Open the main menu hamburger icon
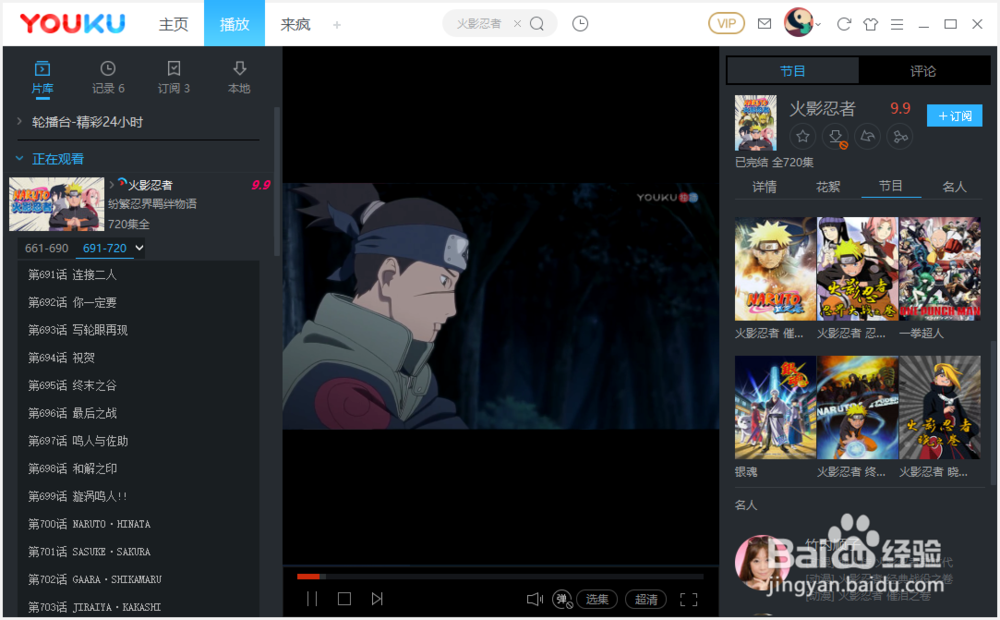Image resolution: width=1000 pixels, height=620 pixels. click(897, 24)
